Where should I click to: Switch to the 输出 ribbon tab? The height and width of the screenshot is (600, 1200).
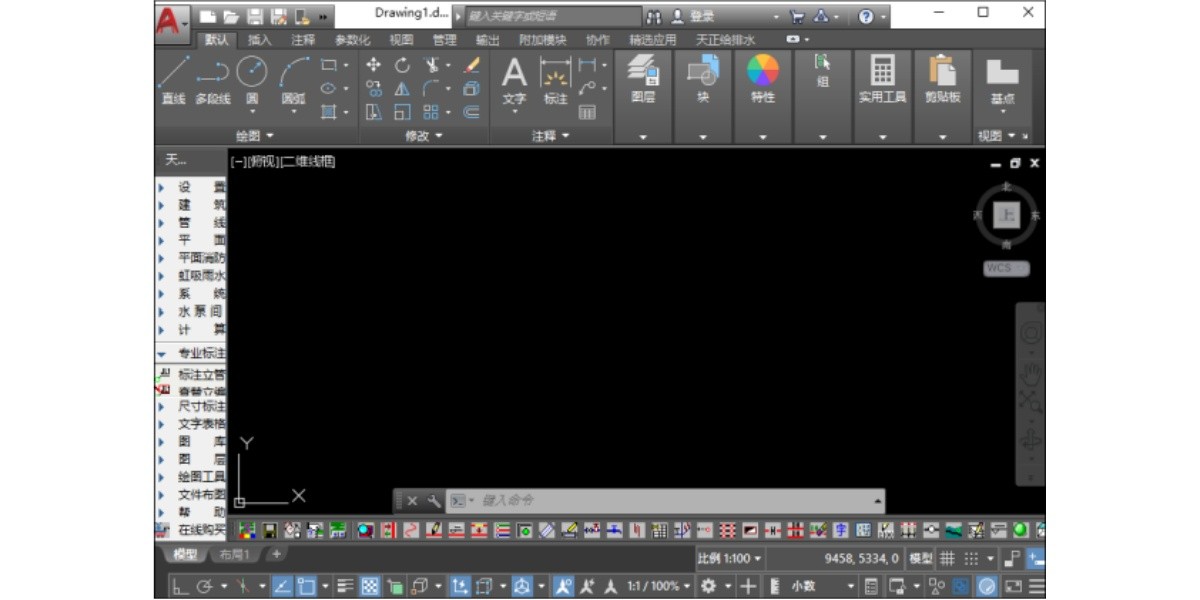tap(487, 40)
